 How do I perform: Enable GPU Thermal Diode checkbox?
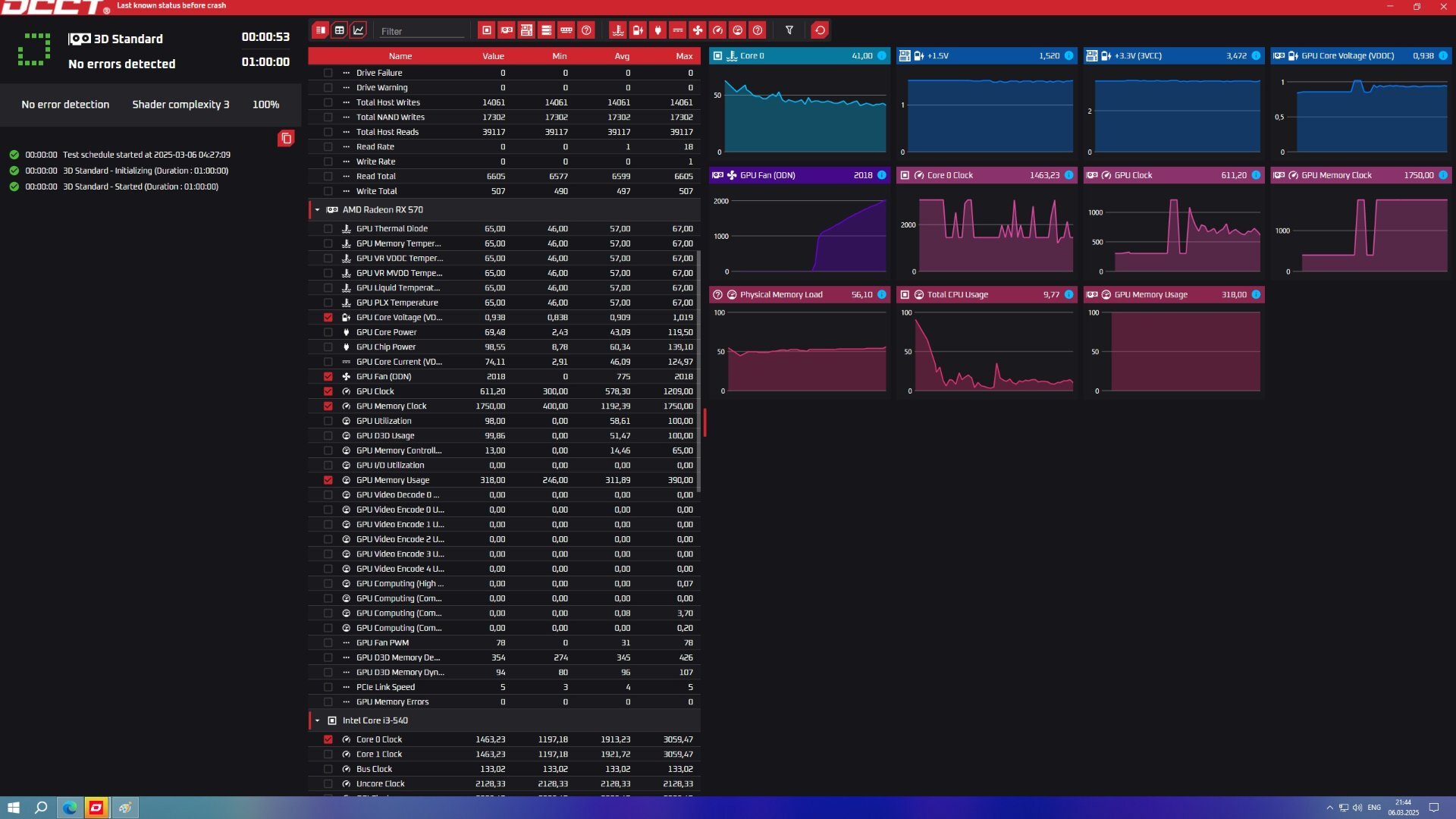[x=328, y=229]
